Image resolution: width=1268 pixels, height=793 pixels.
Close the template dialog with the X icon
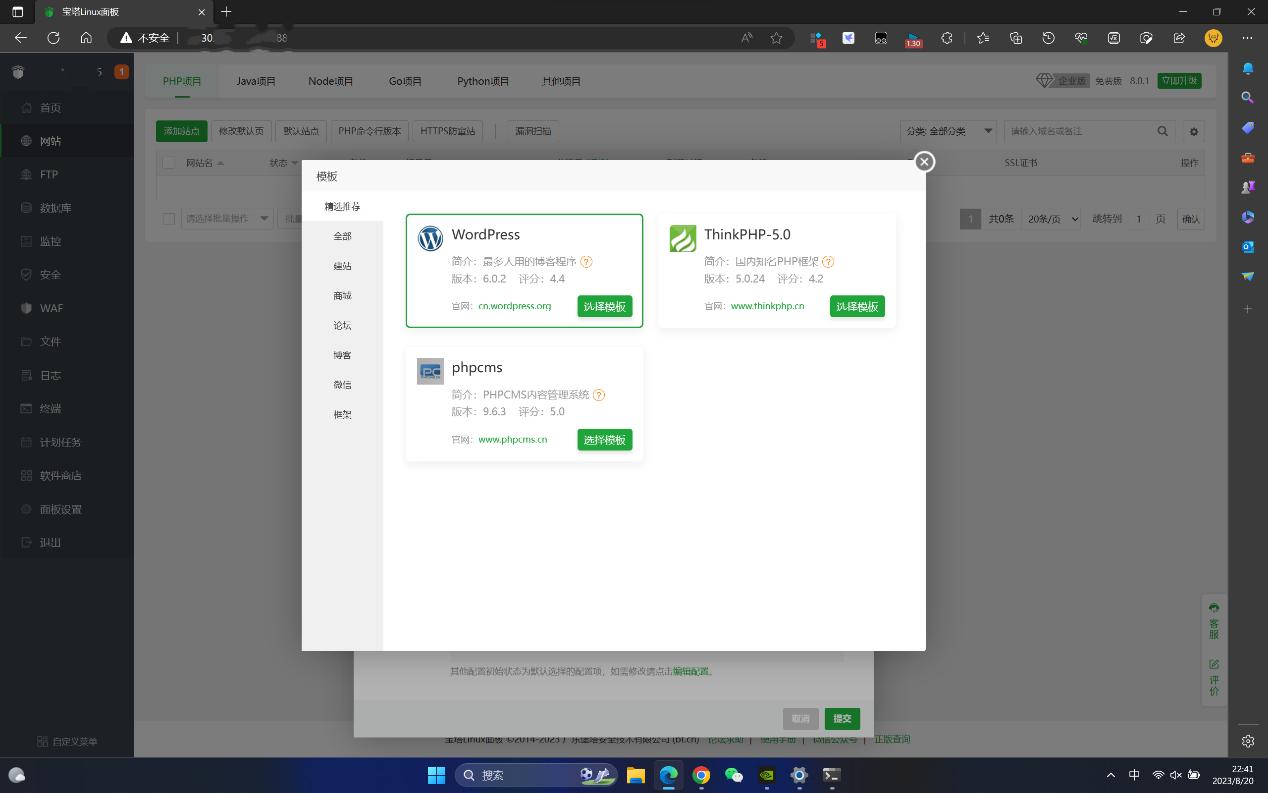pos(924,162)
